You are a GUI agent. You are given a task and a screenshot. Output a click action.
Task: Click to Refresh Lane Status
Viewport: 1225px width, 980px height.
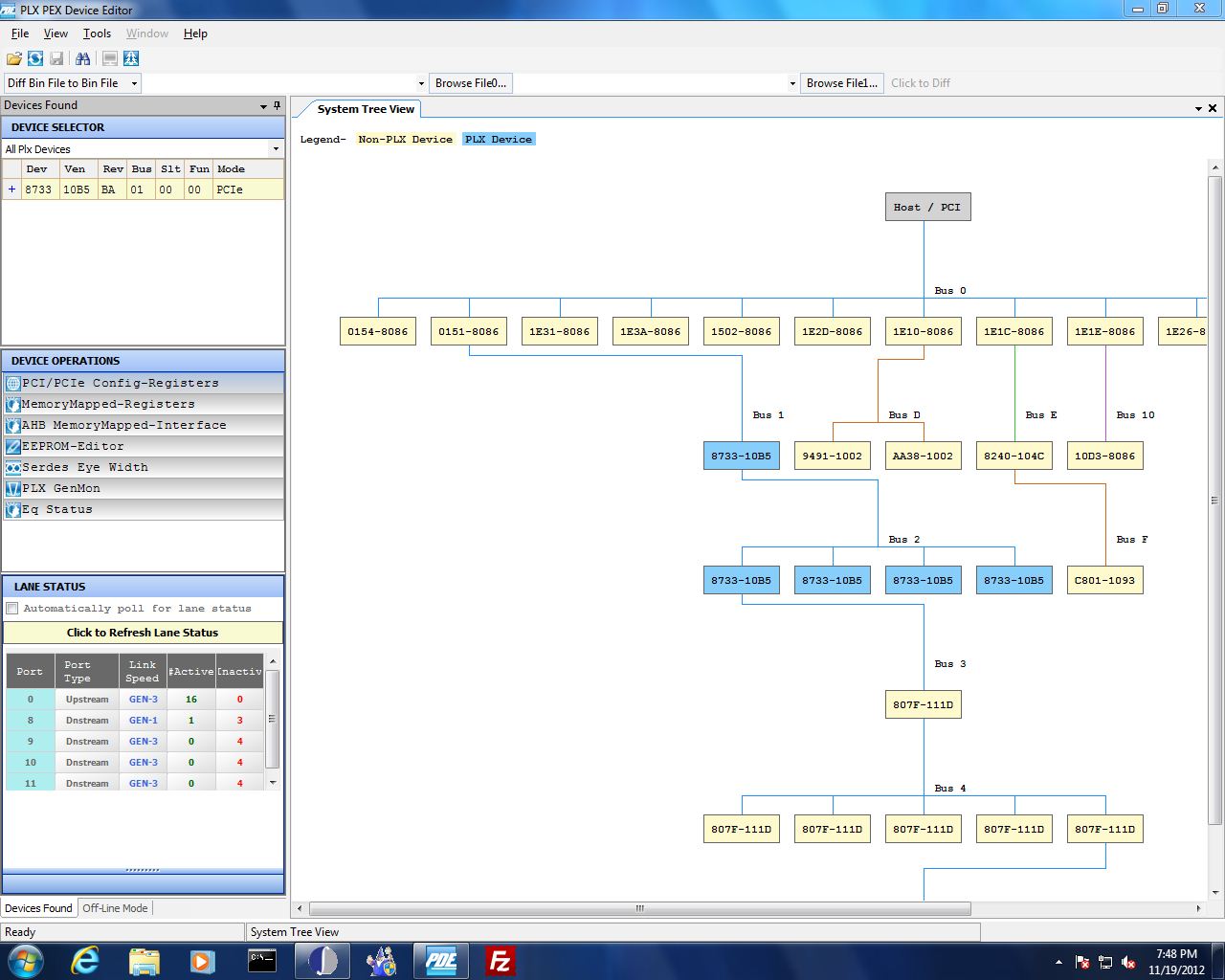(x=143, y=633)
